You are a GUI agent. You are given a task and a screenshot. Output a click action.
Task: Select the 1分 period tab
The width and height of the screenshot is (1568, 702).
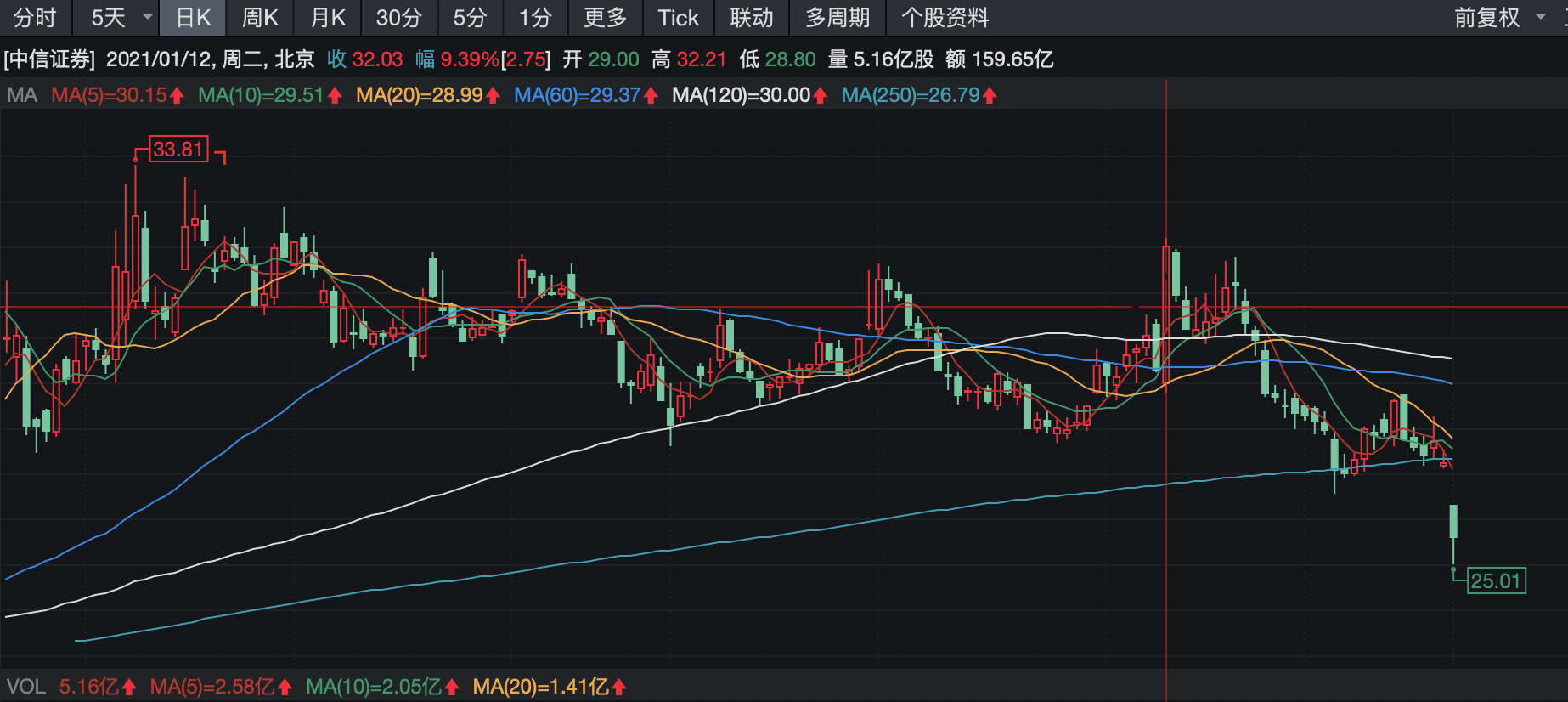point(535,18)
